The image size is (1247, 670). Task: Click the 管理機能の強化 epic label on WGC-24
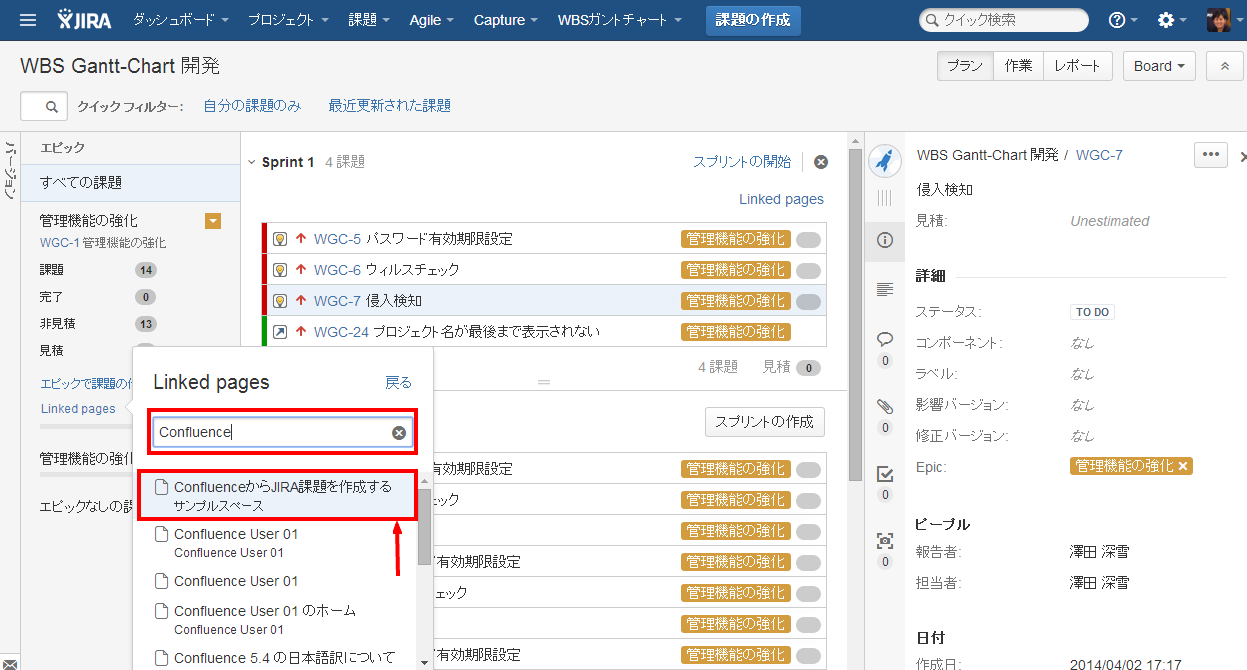pos(736,332)
